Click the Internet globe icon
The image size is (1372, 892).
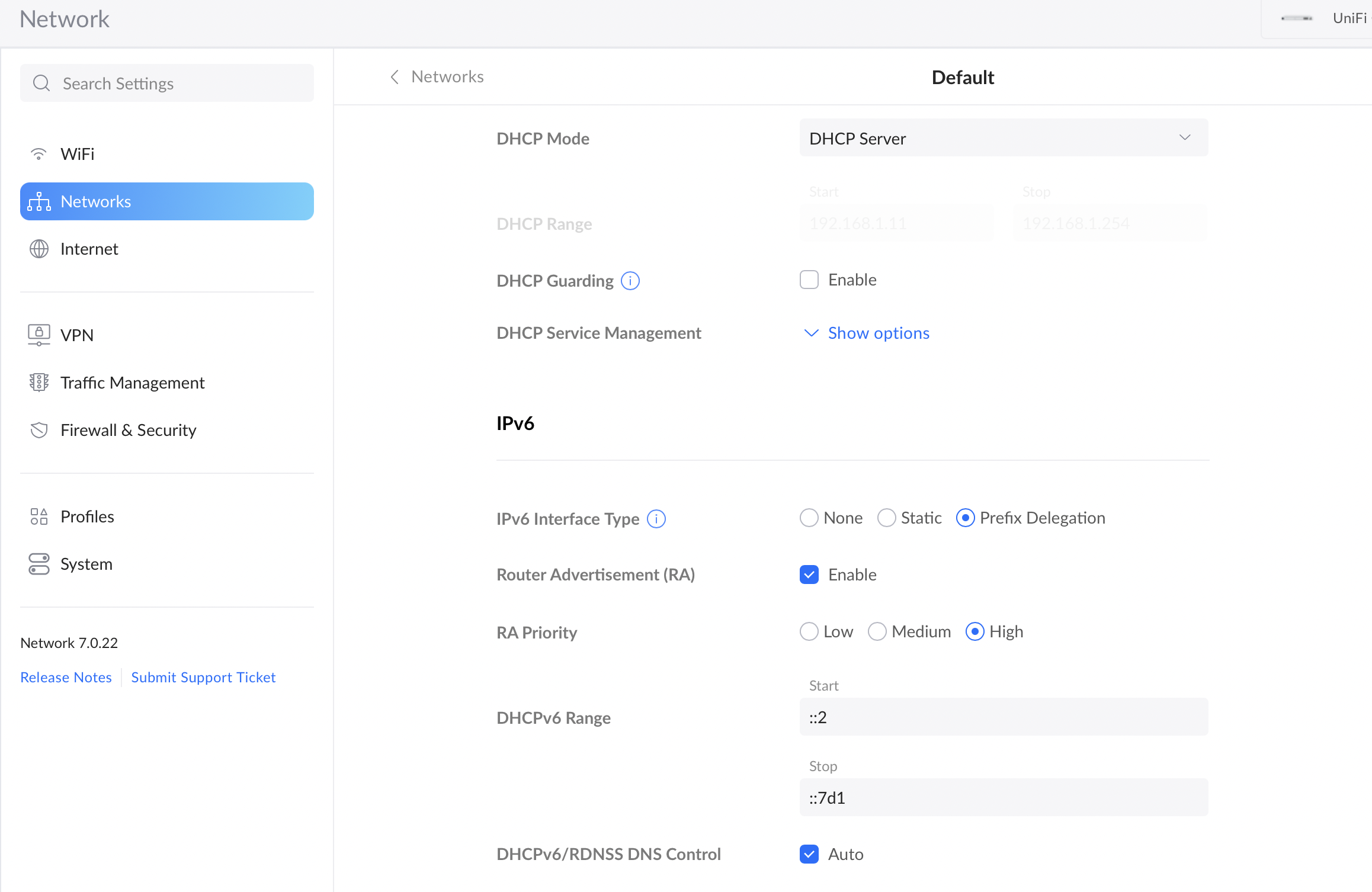(x=39, y=249)
